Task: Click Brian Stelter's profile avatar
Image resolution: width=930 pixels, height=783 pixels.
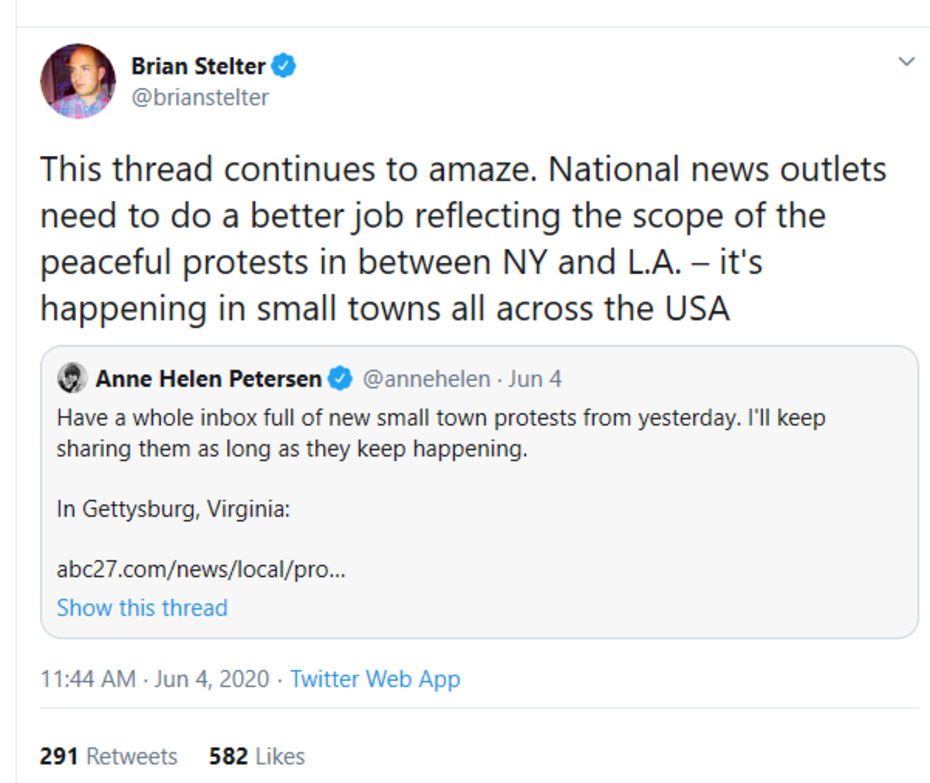Action: 78,81
